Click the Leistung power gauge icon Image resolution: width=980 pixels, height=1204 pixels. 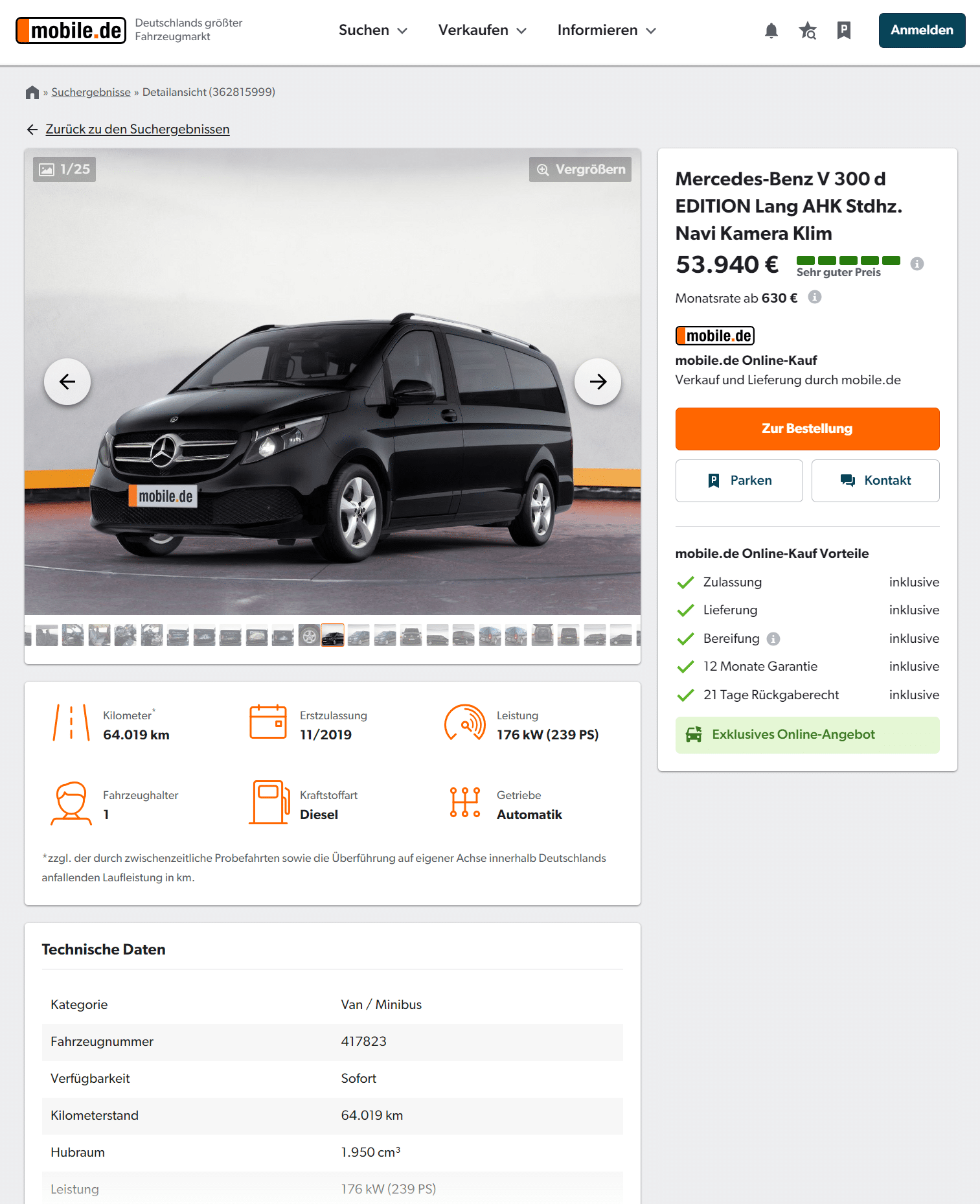click(465, 723)
